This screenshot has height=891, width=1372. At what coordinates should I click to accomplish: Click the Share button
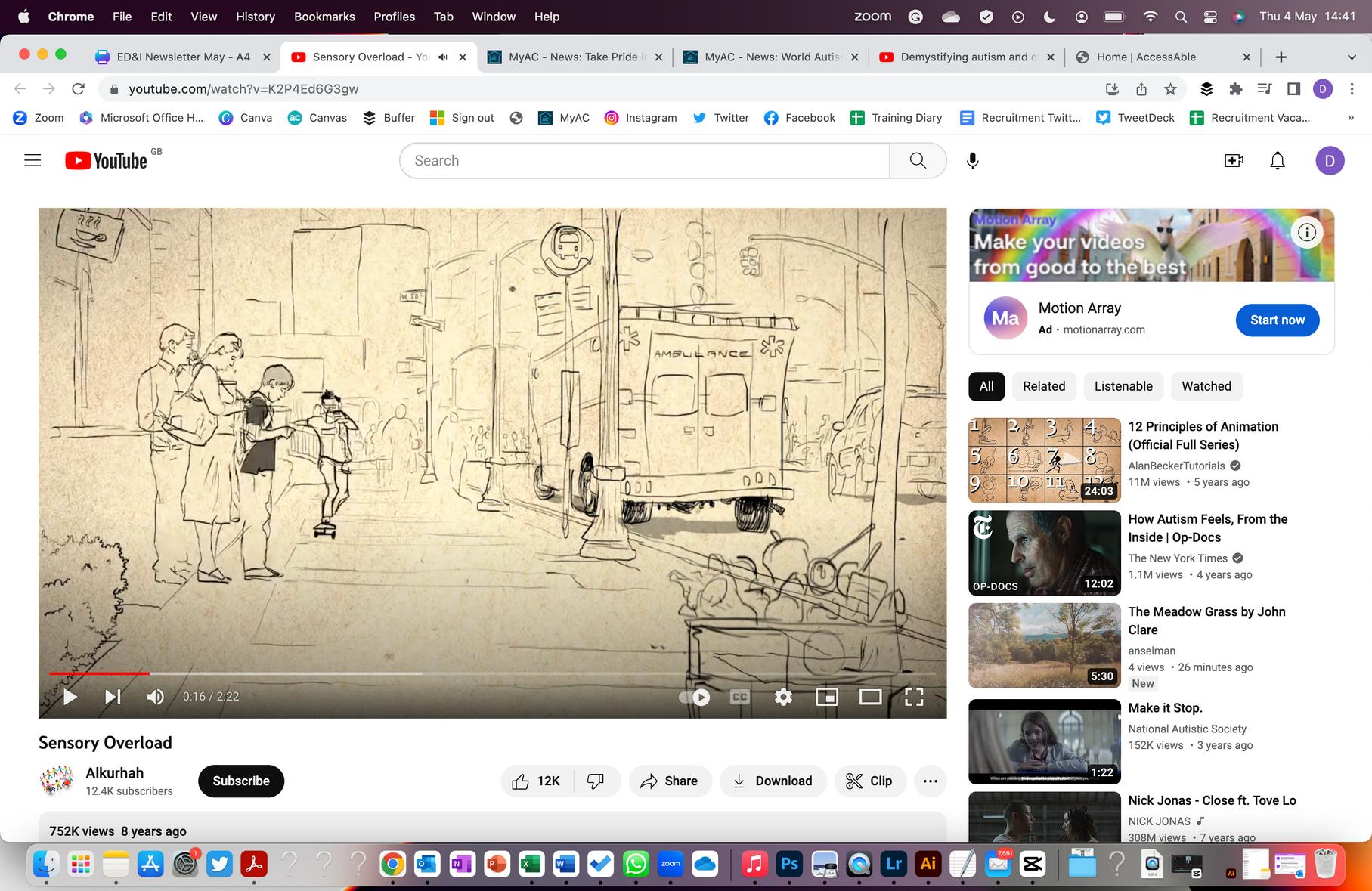click(x=669, y=781)
